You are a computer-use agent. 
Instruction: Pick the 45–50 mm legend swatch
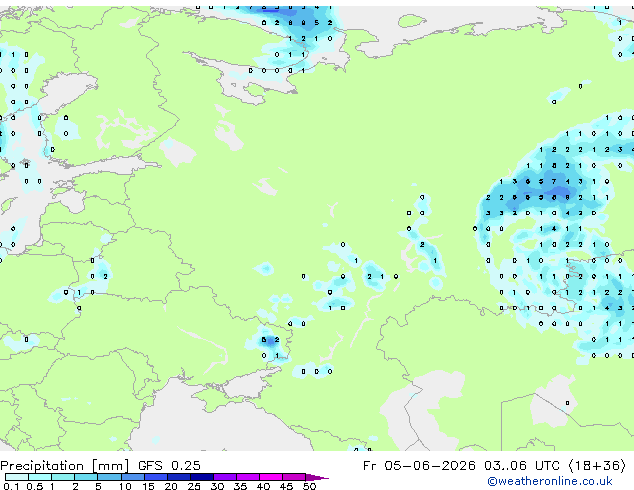294,477
